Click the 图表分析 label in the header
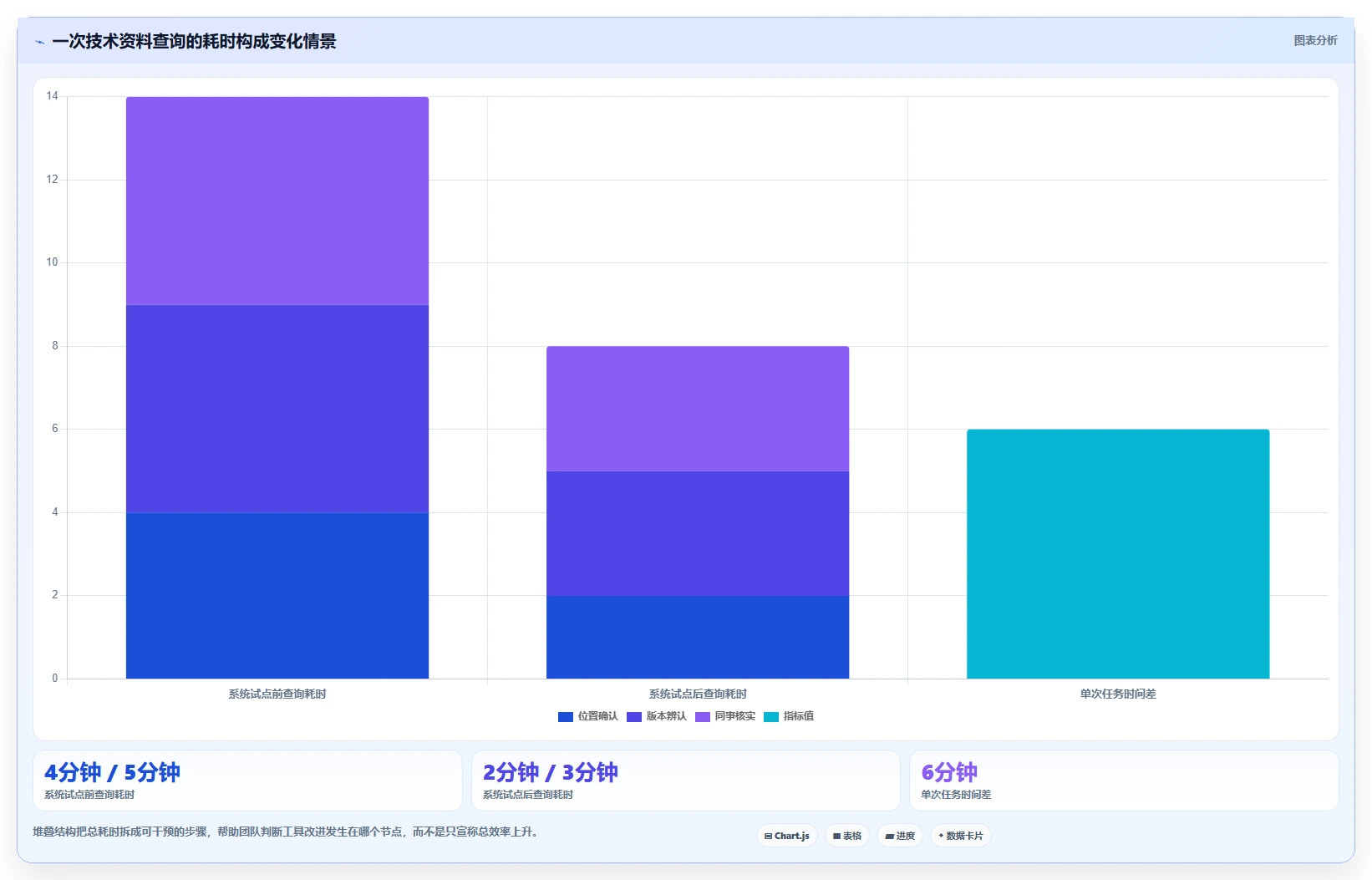 pos(1315,40)
